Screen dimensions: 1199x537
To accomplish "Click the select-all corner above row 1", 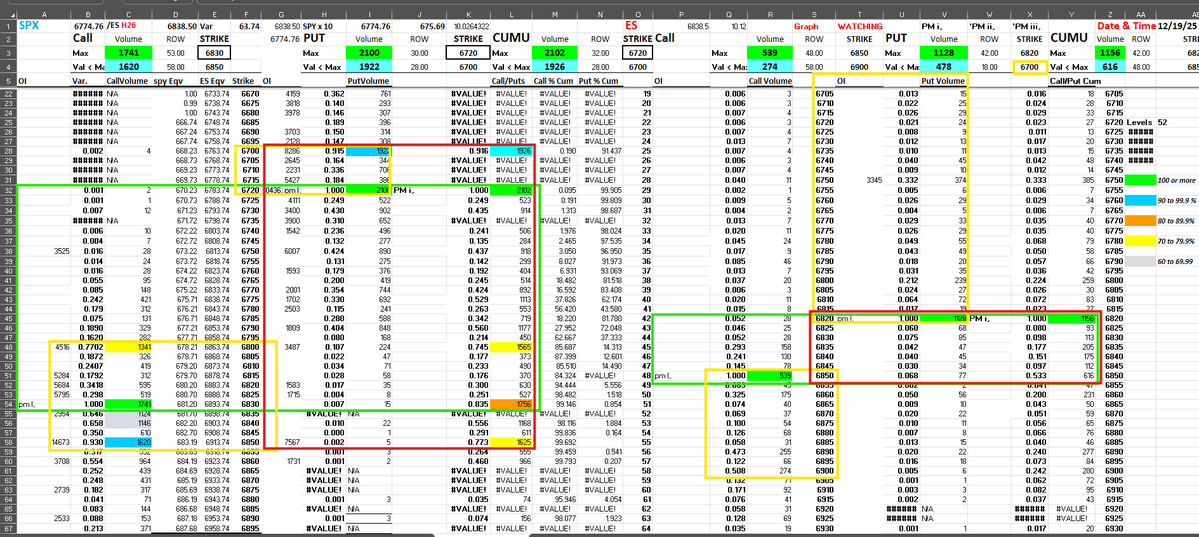I will [8, 15].
